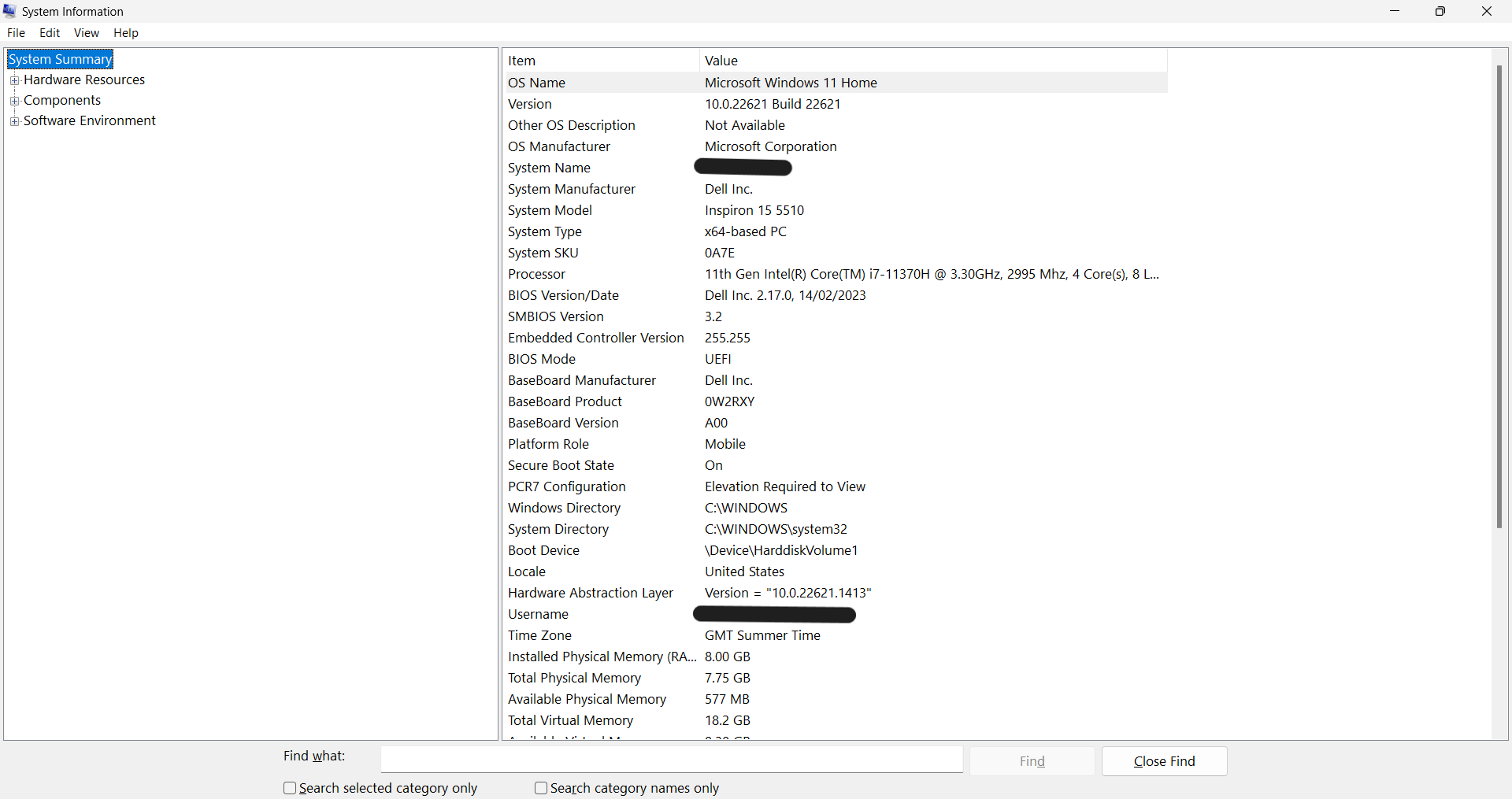
Task: Close the System Information window
Action: pos(1487,11)
